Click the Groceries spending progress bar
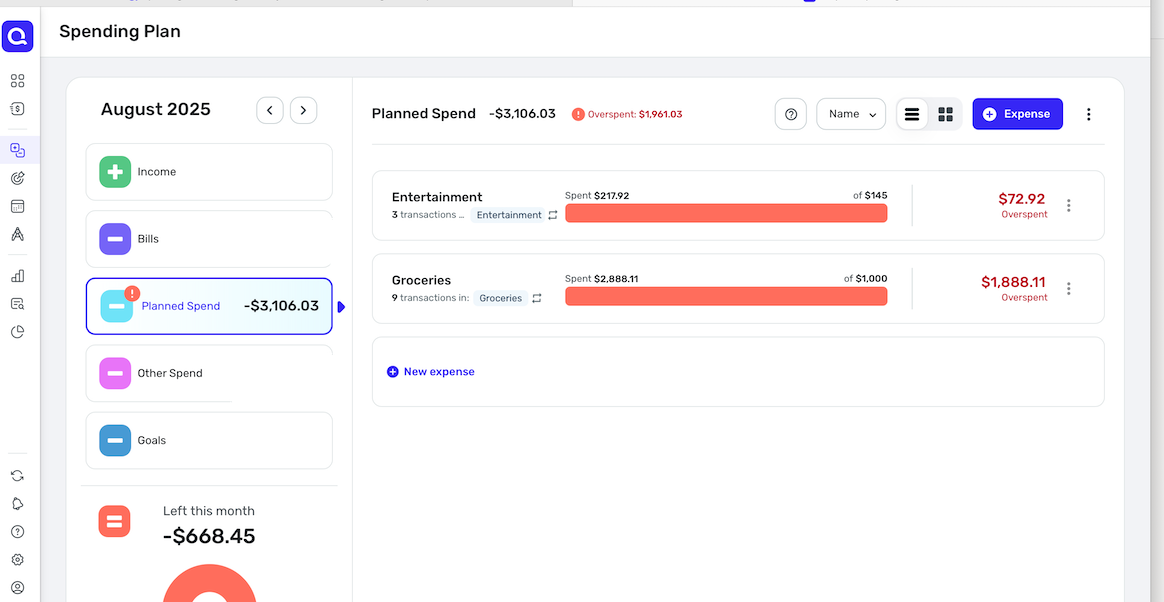Screen dimensions: 1164x602 coord(726,296)
